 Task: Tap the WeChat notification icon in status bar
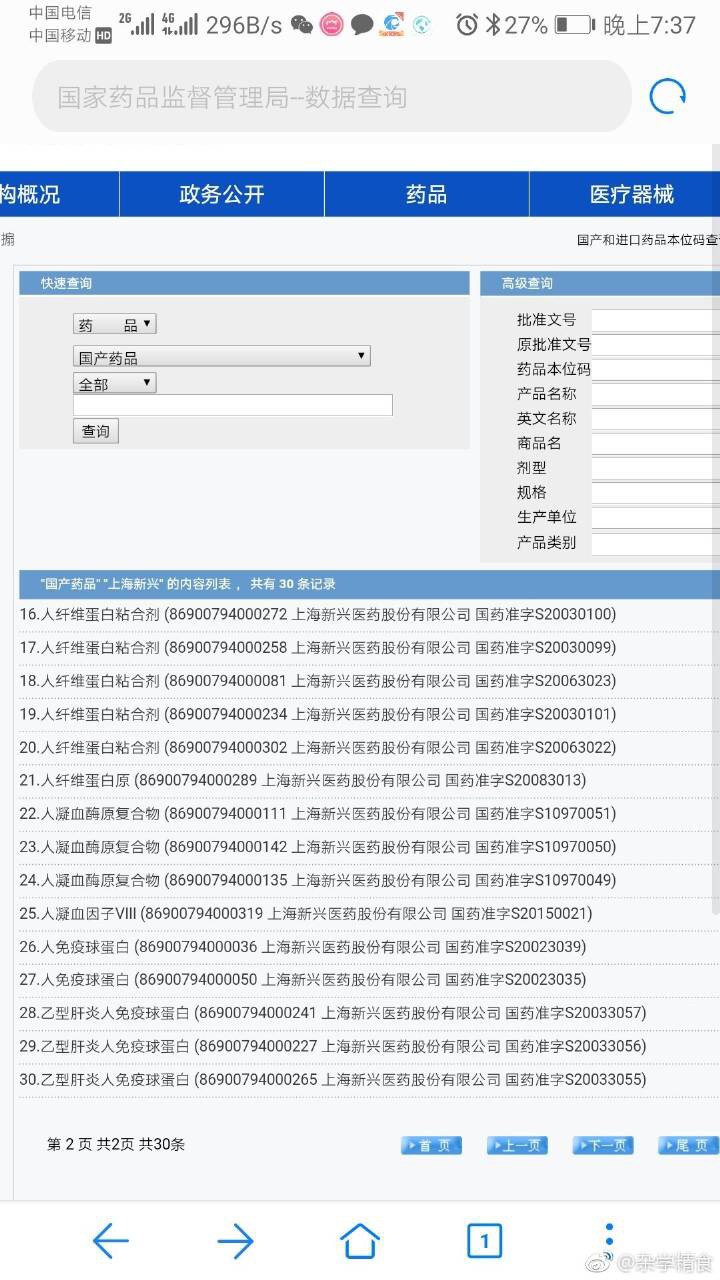pyautogui.click(x=301, y=25)
